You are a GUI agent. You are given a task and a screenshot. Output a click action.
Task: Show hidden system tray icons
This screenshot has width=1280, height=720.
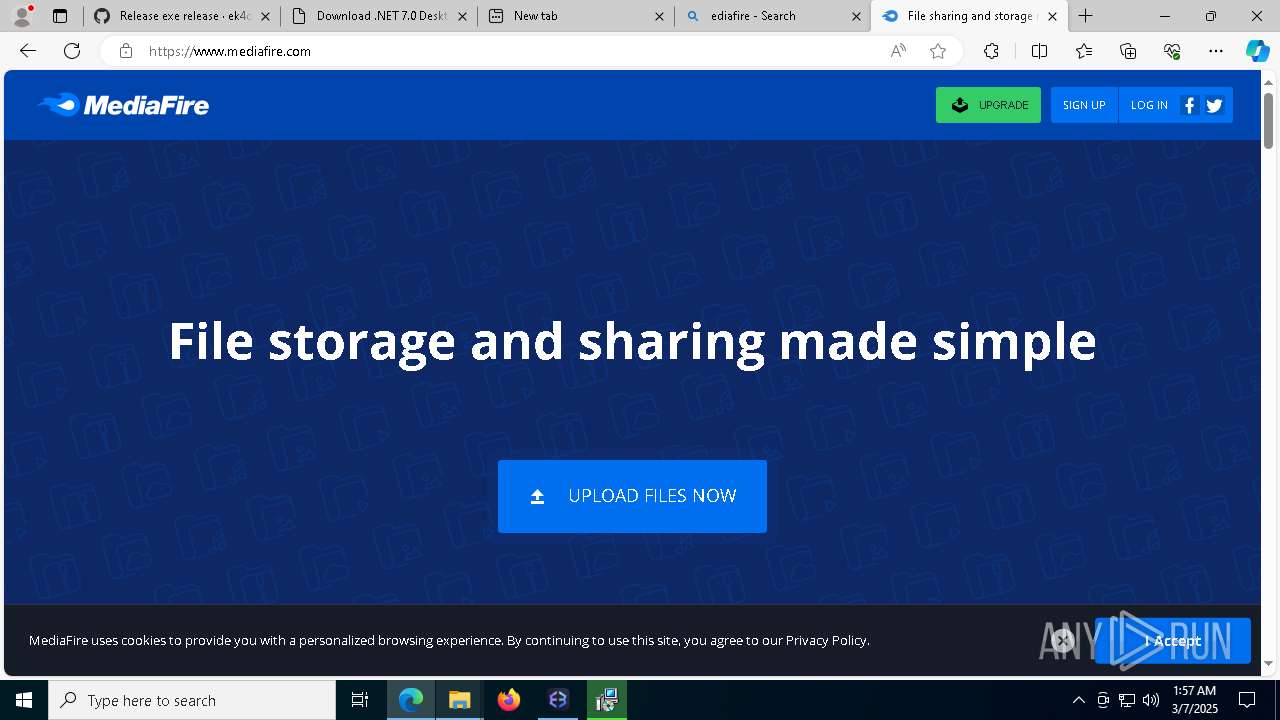(x=1078, y=700)
